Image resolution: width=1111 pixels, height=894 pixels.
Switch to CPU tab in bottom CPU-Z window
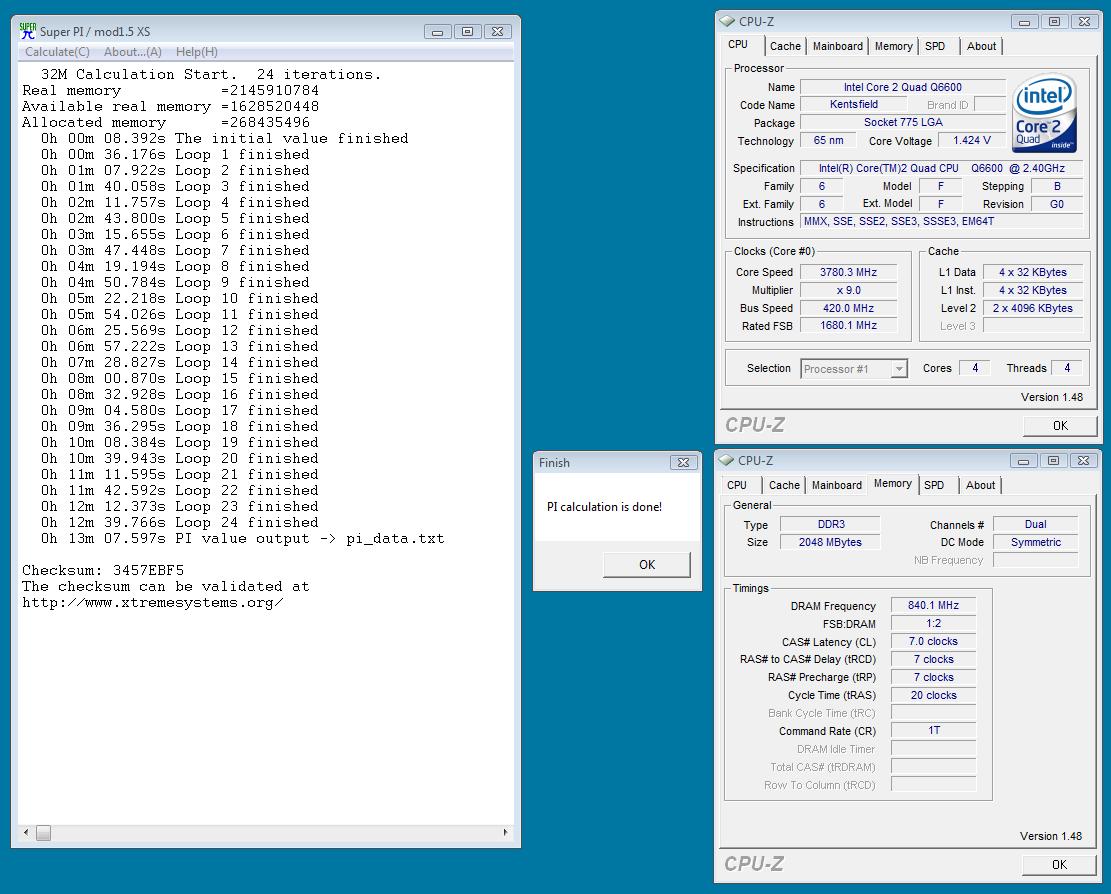[x=737, y=485]
